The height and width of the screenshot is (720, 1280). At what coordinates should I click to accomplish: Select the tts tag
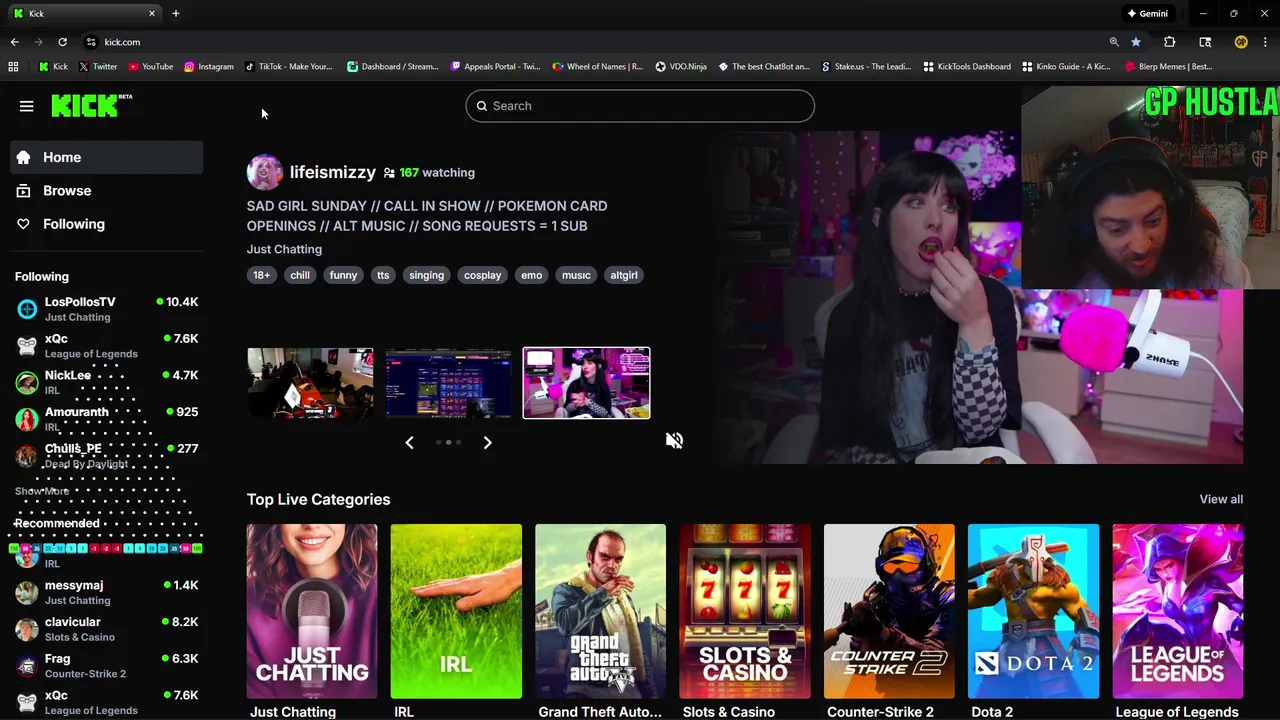[x=383, y=275]
